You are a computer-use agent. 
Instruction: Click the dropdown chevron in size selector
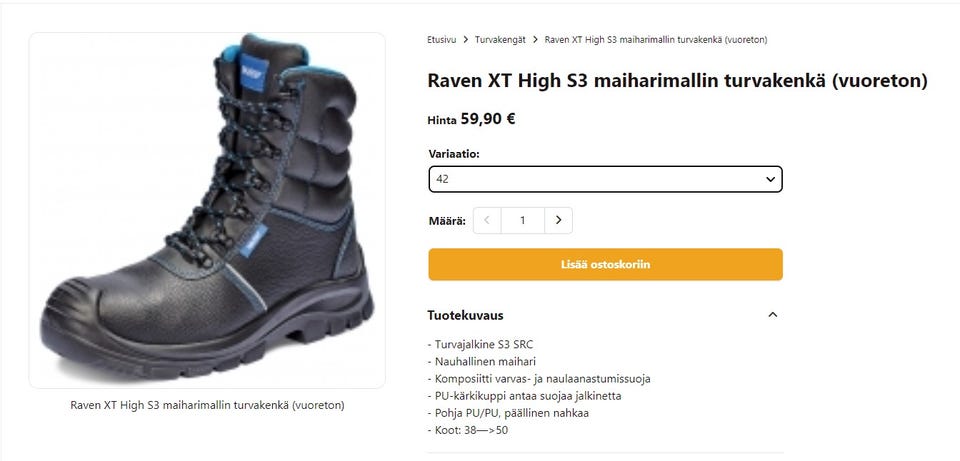(770, 179)
